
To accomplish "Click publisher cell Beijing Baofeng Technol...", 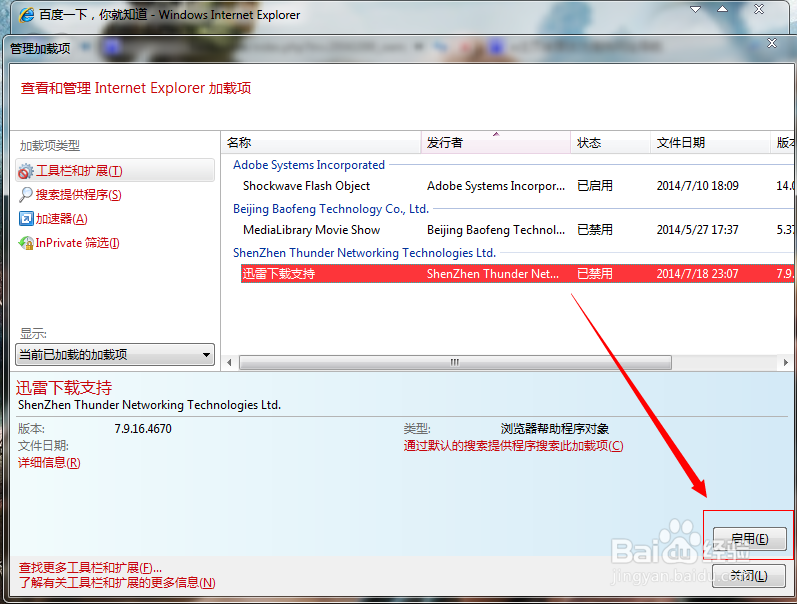I will [496, 230].
